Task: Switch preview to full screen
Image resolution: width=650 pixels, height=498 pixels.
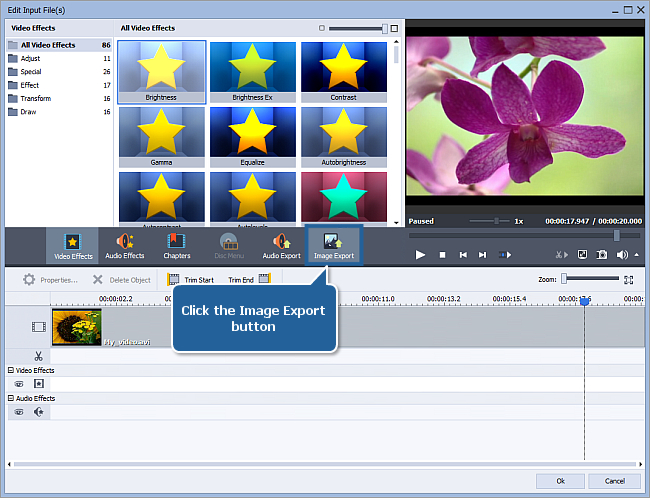Action: pos(582,254)
